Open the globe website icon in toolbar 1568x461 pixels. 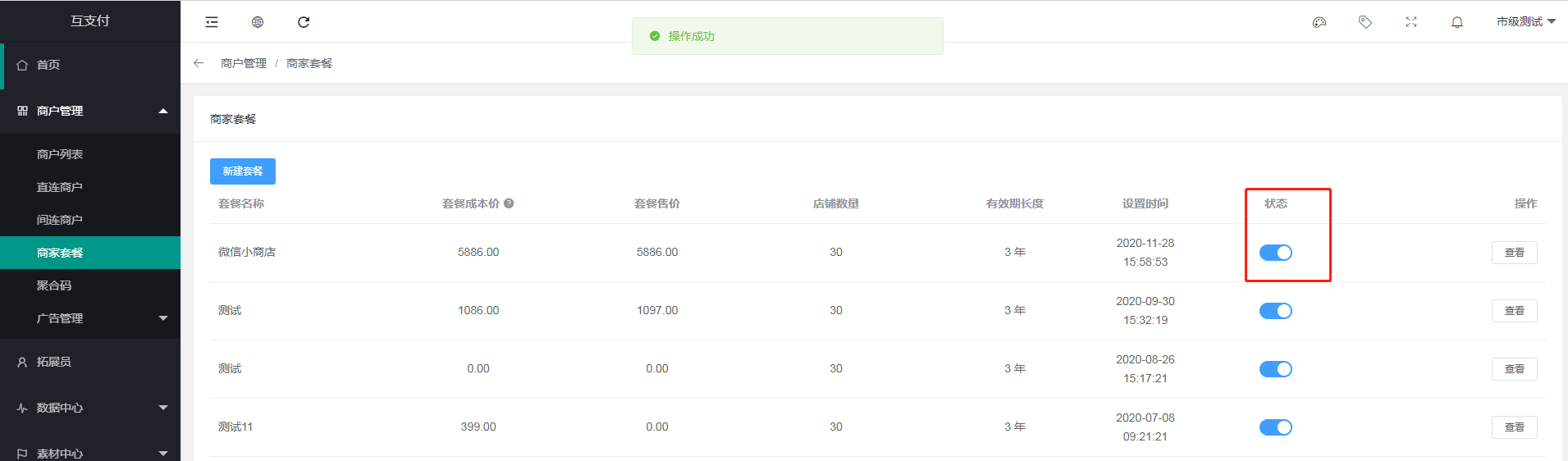pyautogui.click(x=258, y=22)
